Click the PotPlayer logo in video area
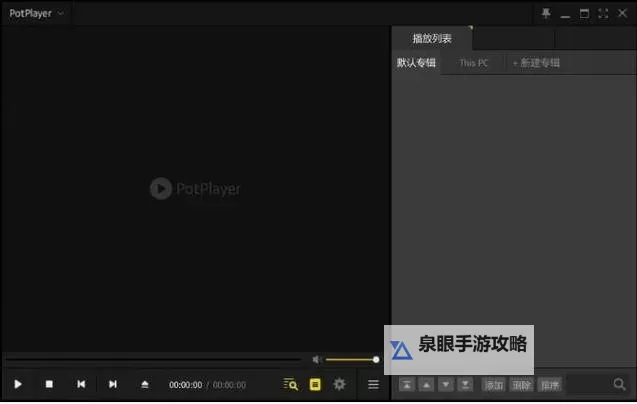 coord(195,189)
